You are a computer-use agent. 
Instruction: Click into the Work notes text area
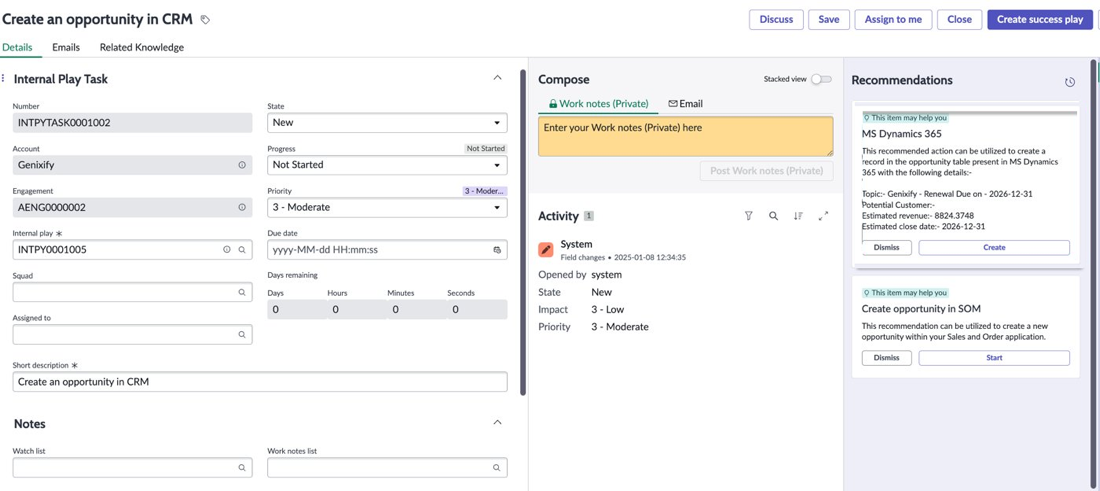pyautogui.click(x=685, y=136)
